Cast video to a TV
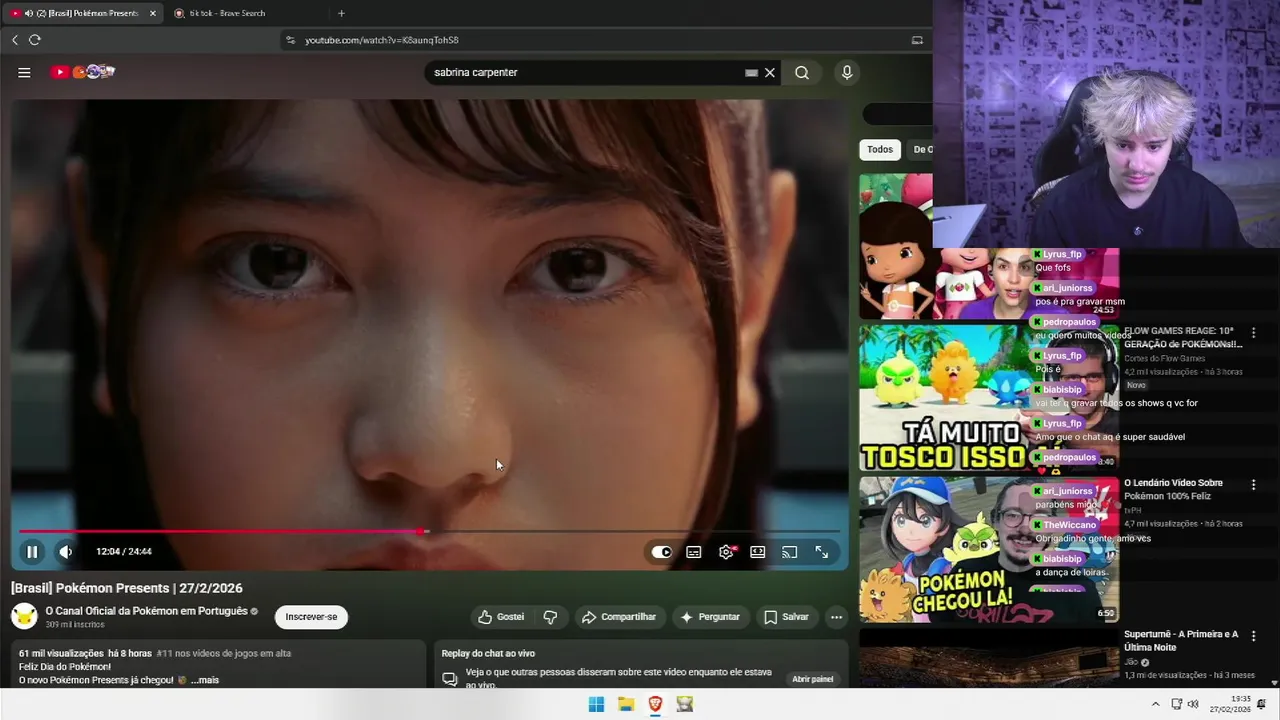Viewport: 1280px width, 720px height. 789,552
